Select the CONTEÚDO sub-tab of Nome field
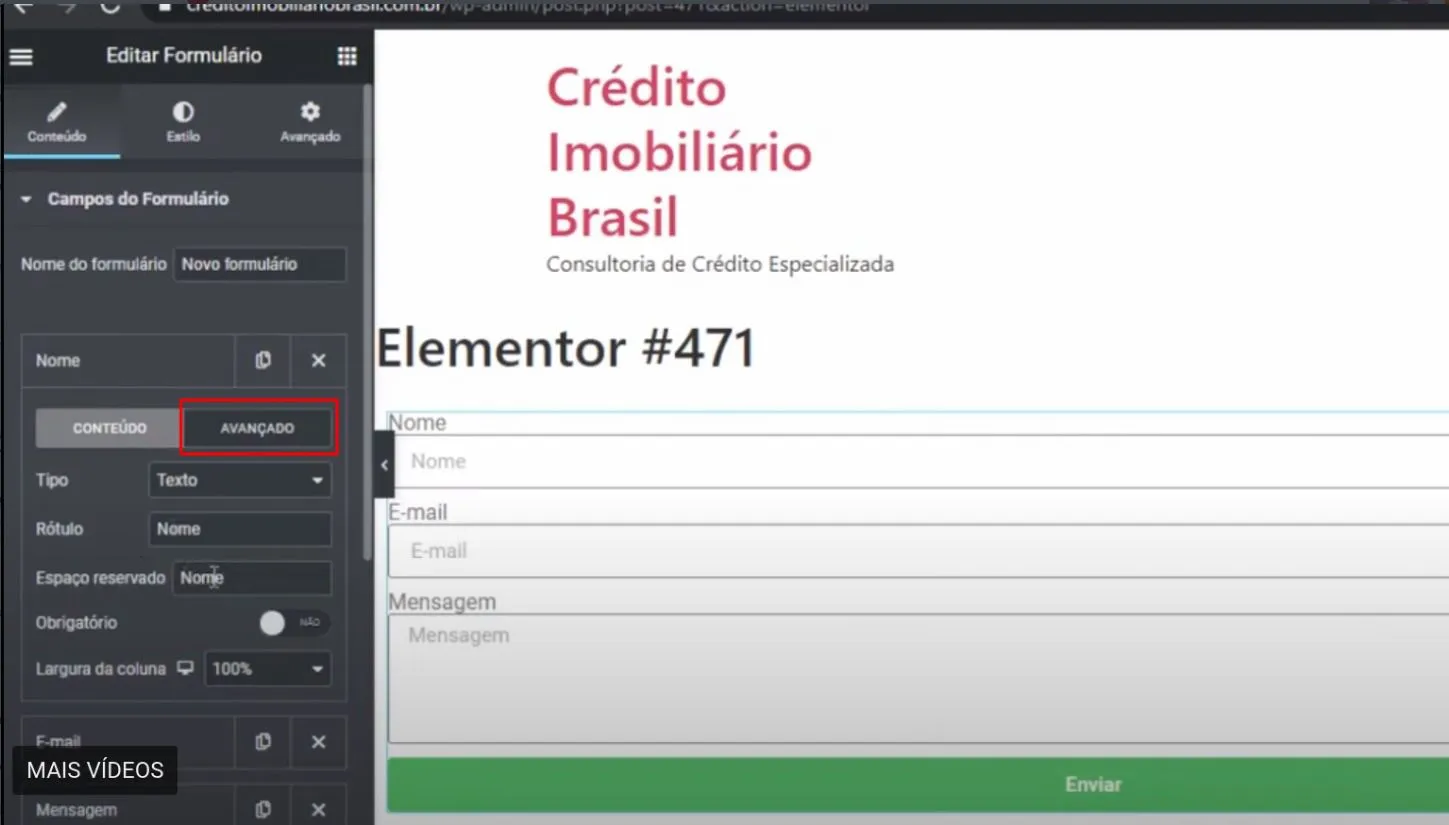1449x825 pixels. (109, 428)
